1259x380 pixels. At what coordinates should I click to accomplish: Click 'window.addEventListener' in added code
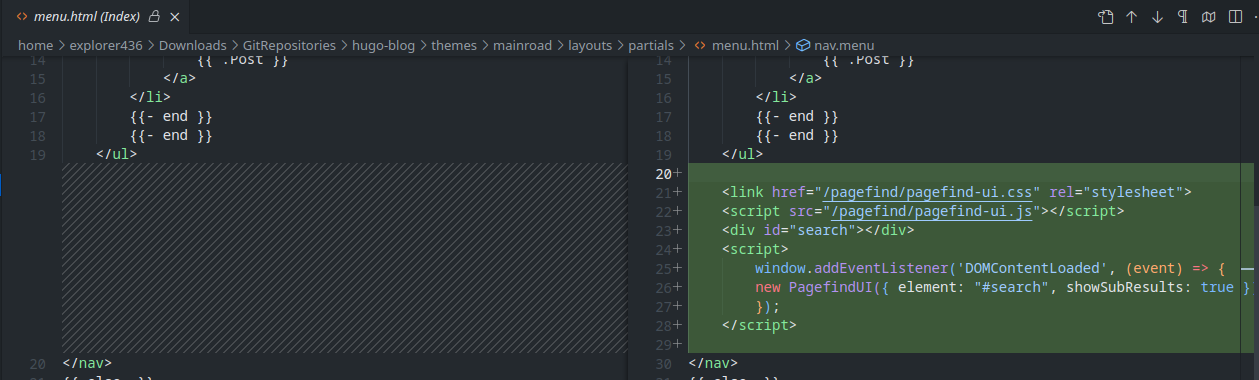click(851, 268)
